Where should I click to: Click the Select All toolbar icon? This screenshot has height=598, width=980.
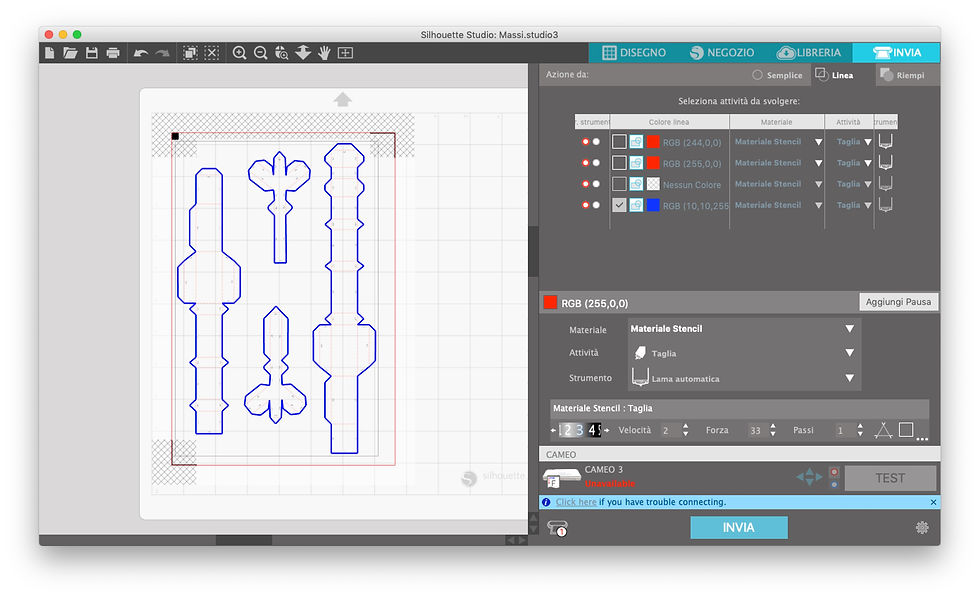point(190,53)
